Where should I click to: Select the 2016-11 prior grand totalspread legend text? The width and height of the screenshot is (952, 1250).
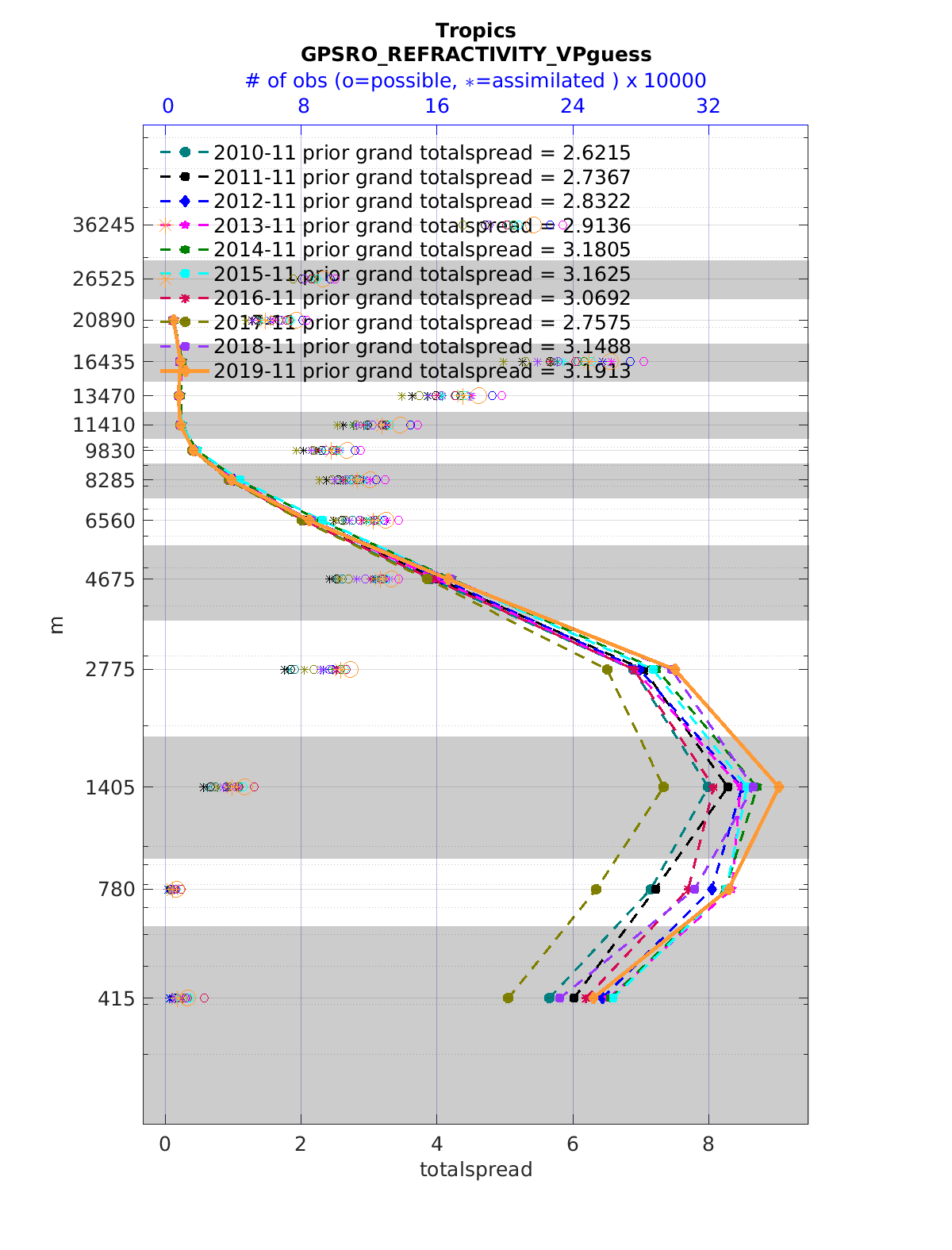[x=422, y=298]
